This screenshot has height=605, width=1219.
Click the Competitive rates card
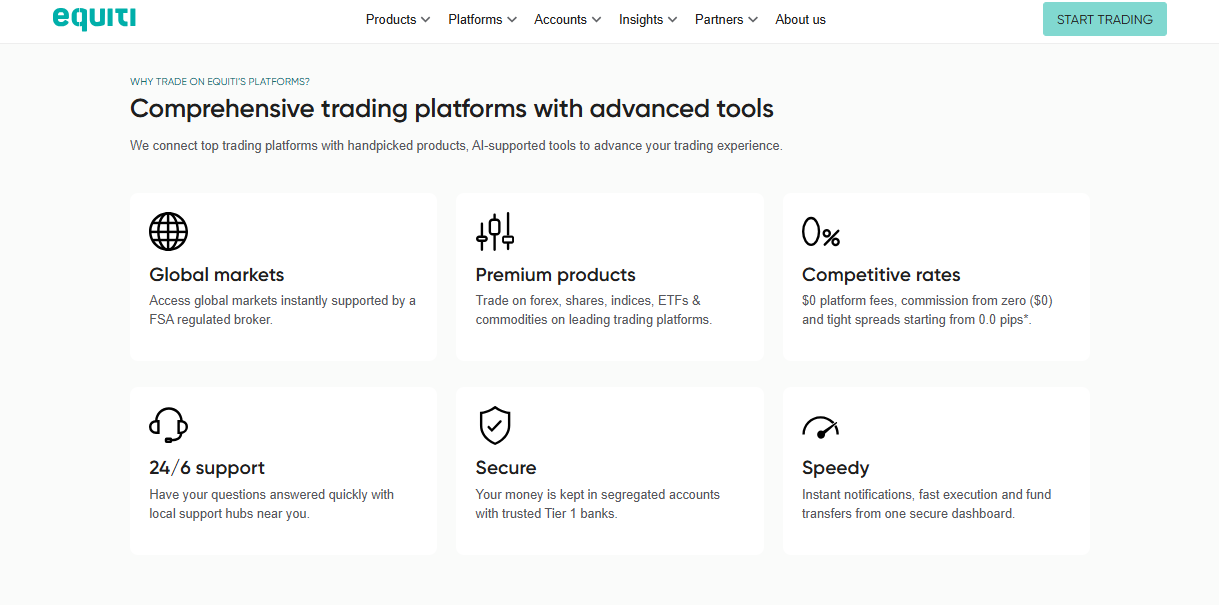(936, 277)
